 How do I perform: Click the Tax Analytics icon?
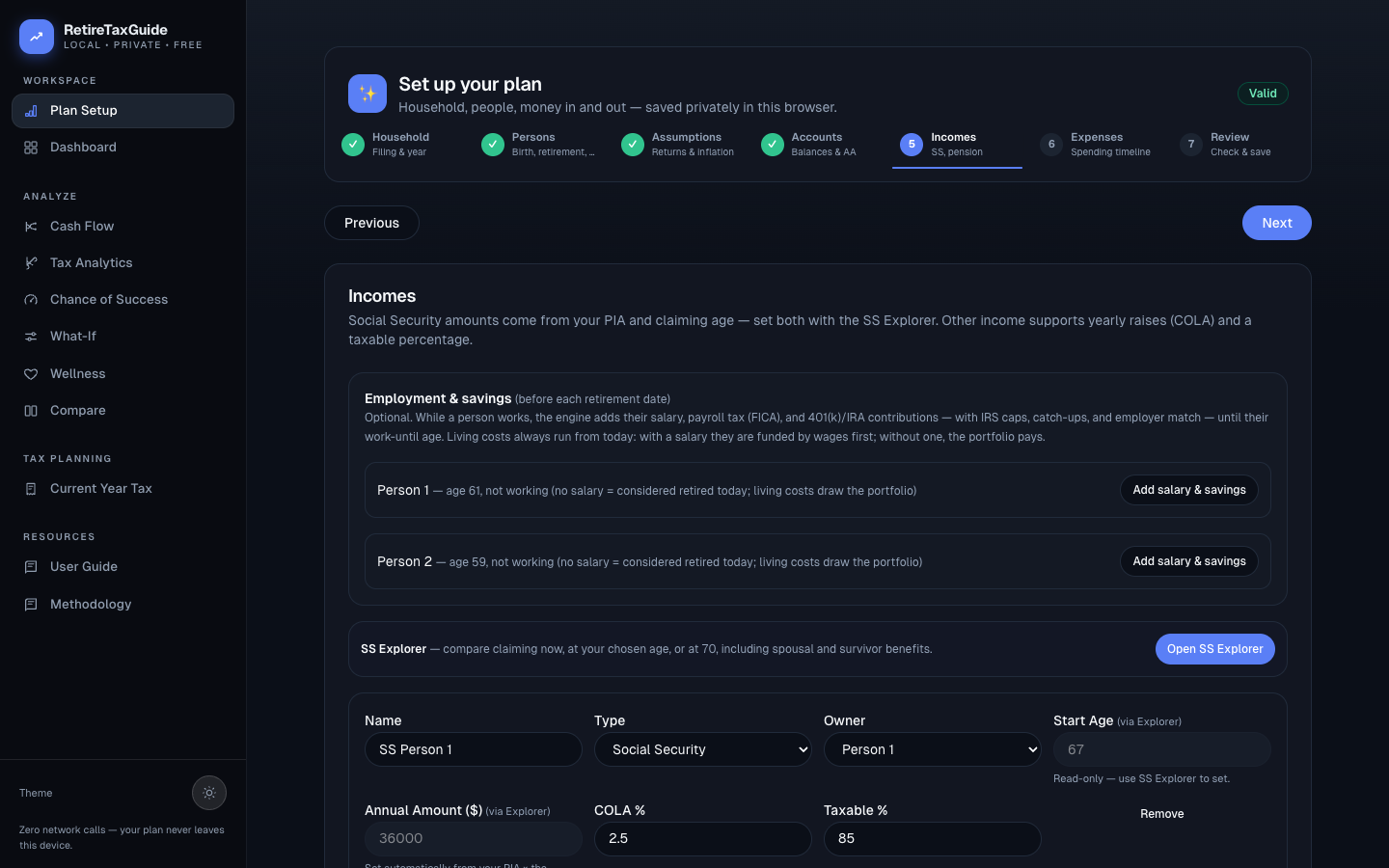point(31,263)
